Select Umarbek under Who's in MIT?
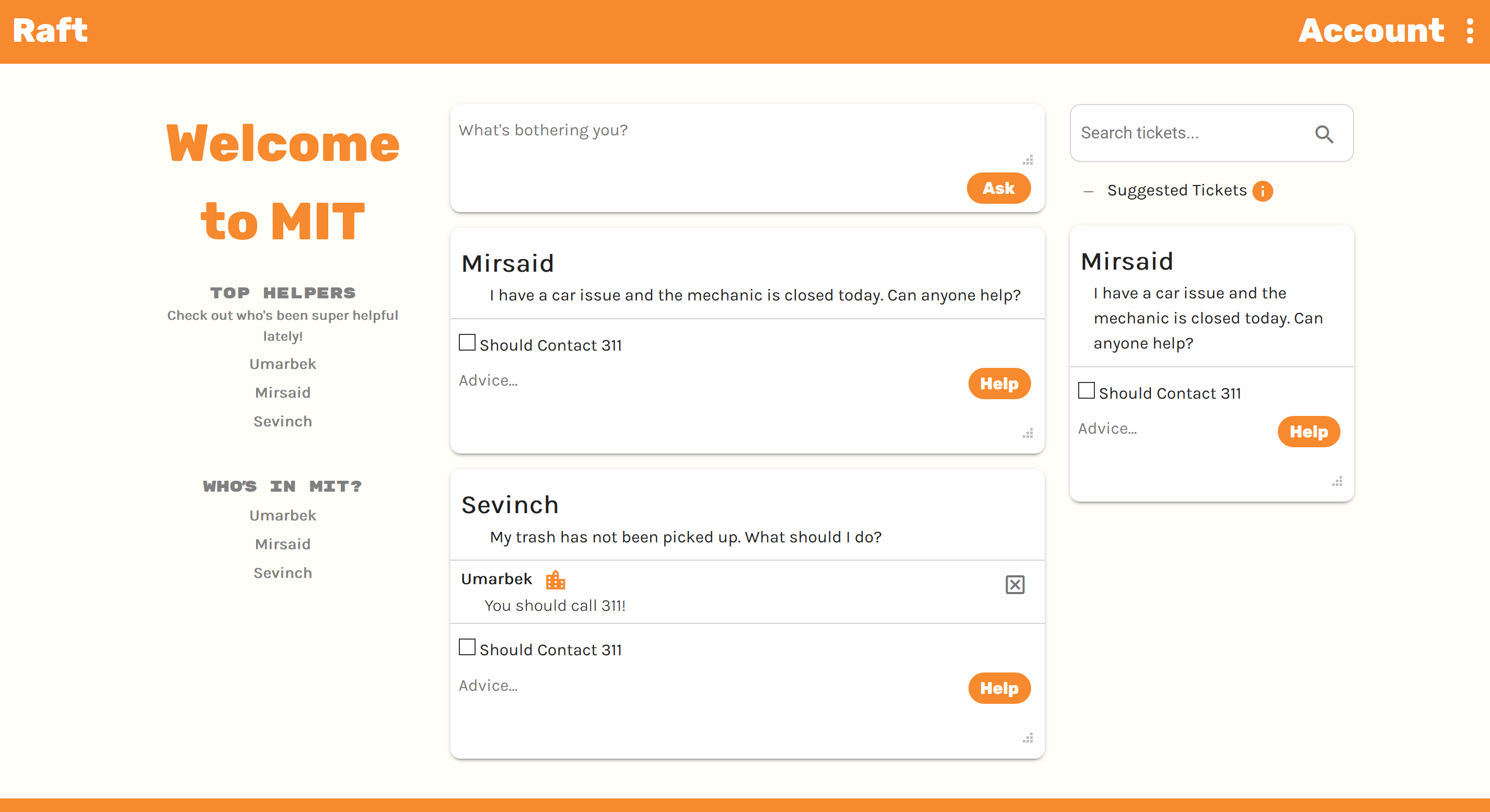 (283, 515)
